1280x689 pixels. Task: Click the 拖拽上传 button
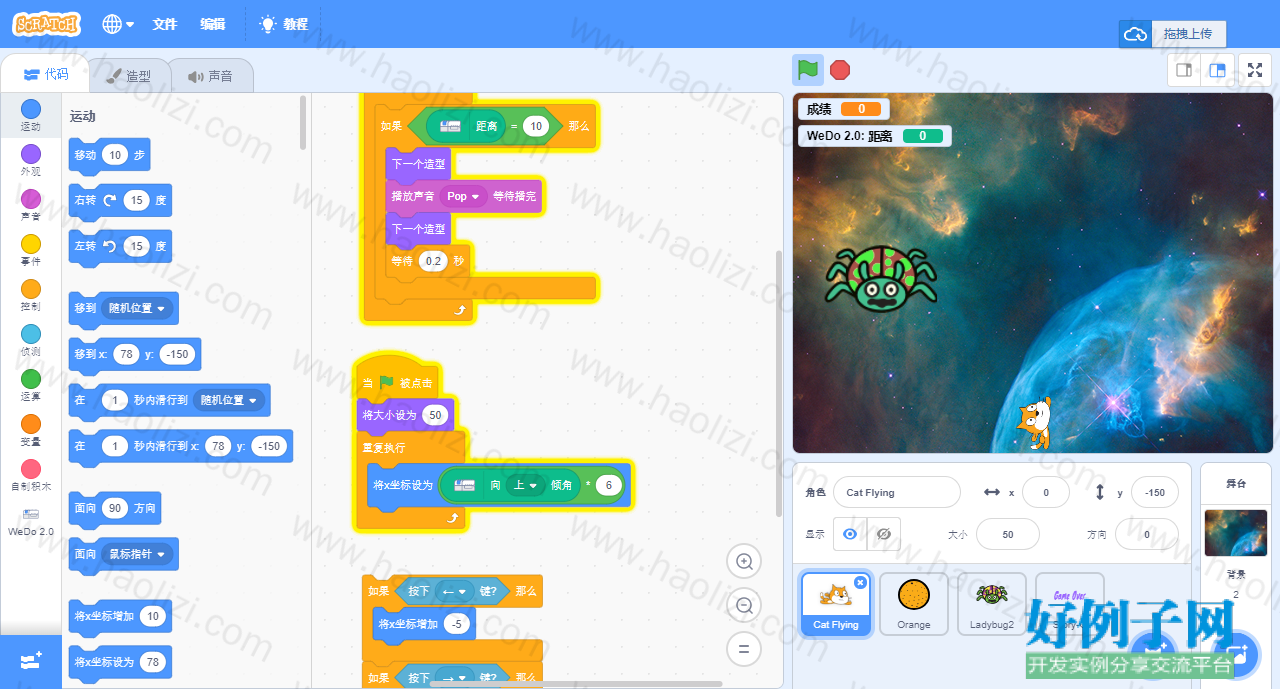click(x=1188, y=34)
